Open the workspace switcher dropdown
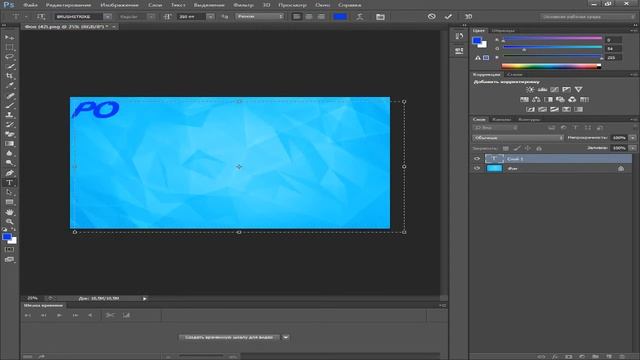Viewport: 640px width, 360px height. (588, 17)
